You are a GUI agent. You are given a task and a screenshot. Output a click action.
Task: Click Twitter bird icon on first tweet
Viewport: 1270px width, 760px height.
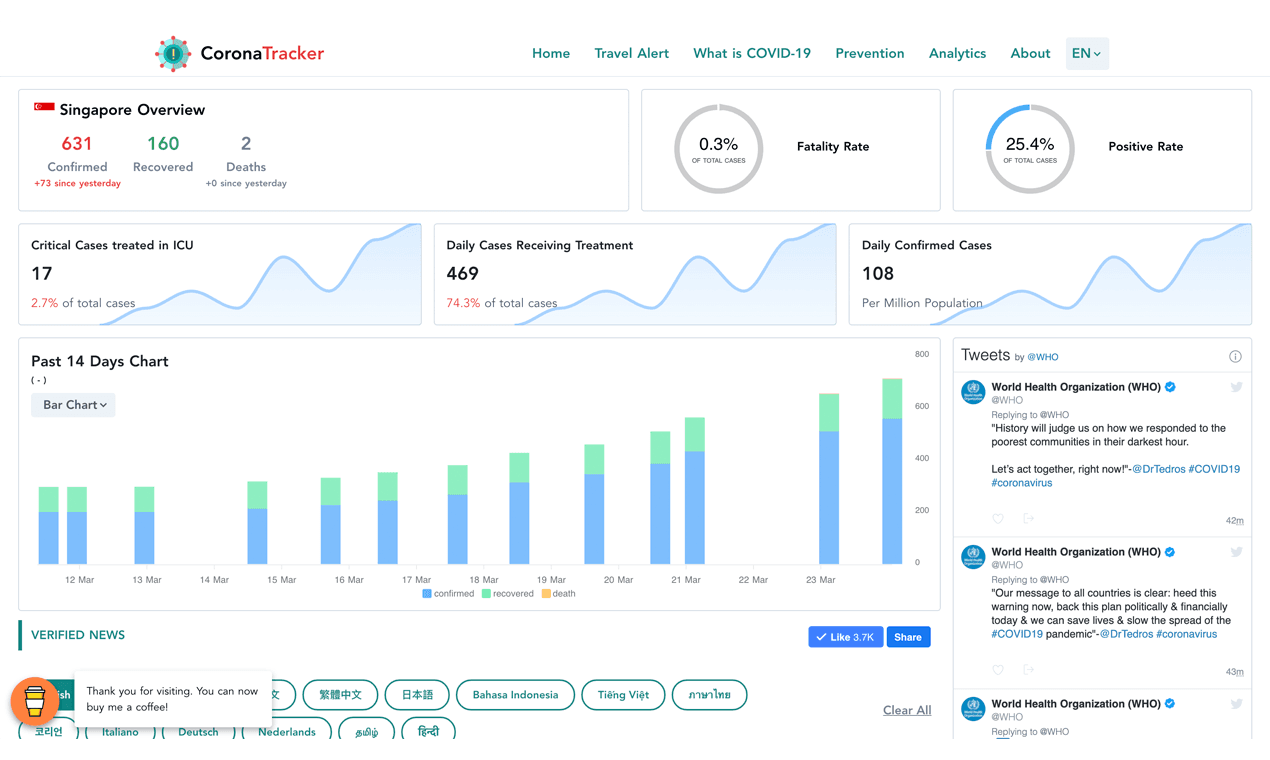1236,387
